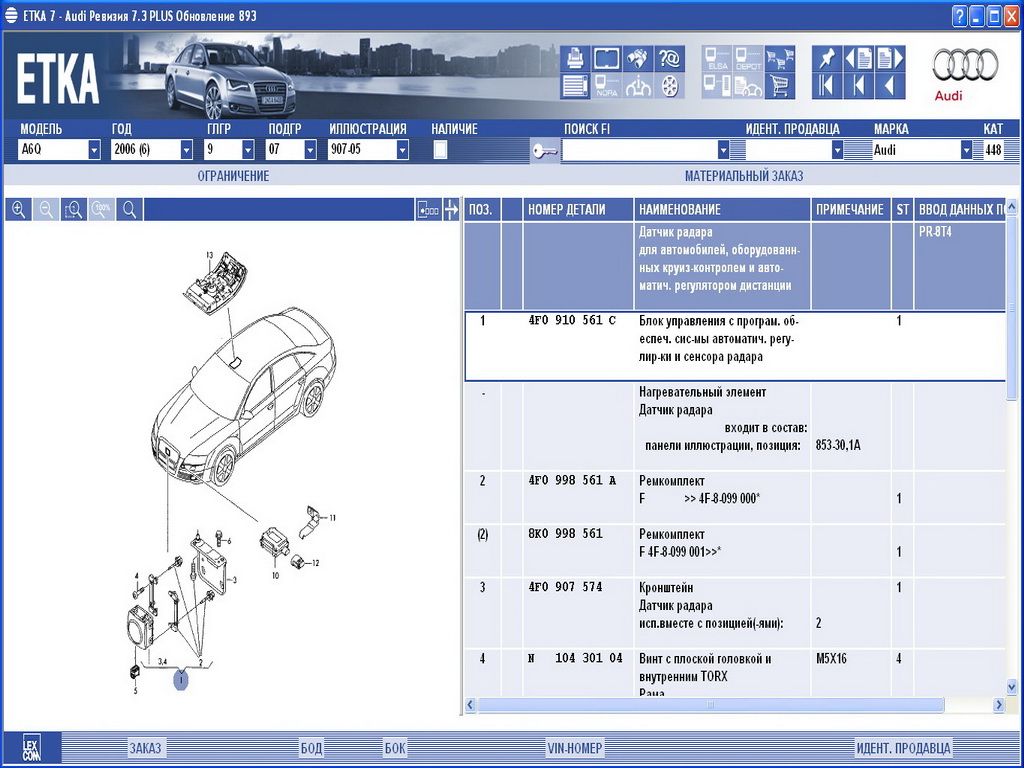This screenshot has height=768, width=1024.
Task: Click the single-bar left arrow icon
Action: tap(858, 86)
